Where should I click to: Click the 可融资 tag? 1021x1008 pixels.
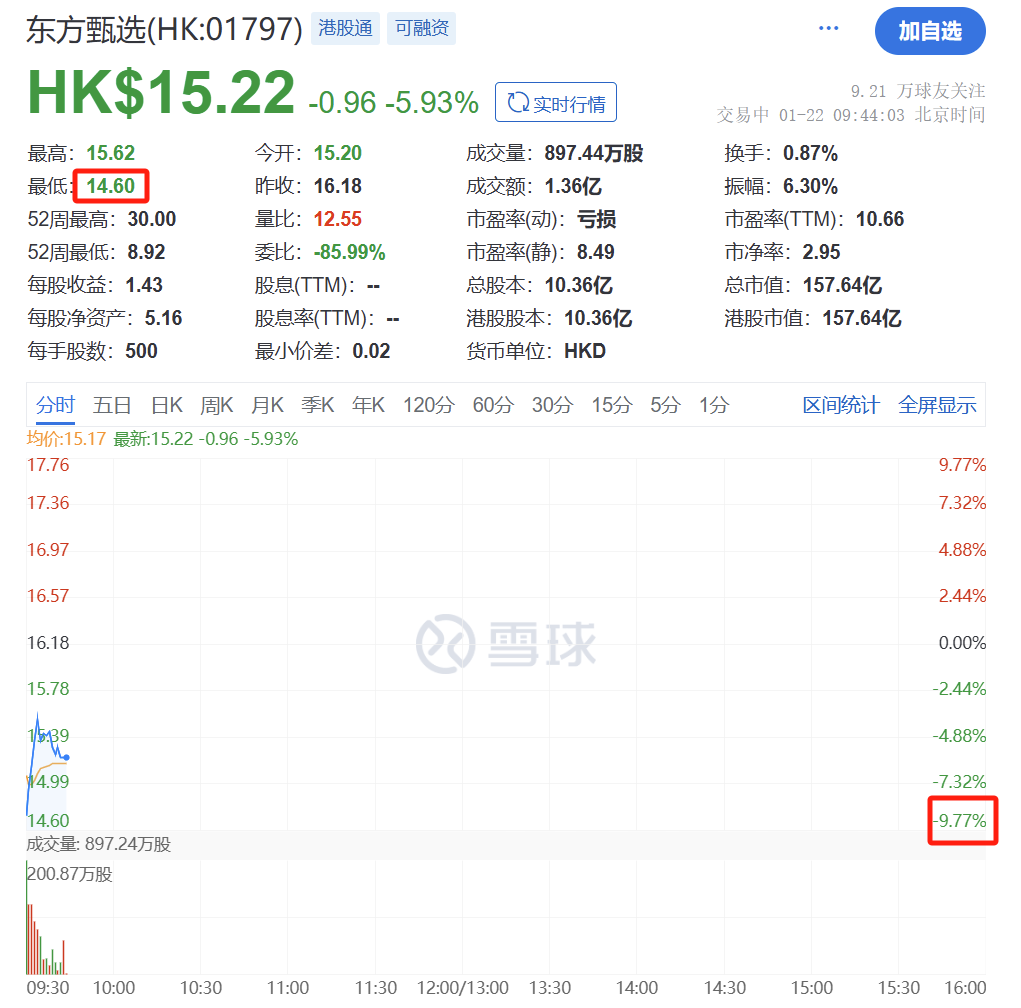[x=421, y=29]
